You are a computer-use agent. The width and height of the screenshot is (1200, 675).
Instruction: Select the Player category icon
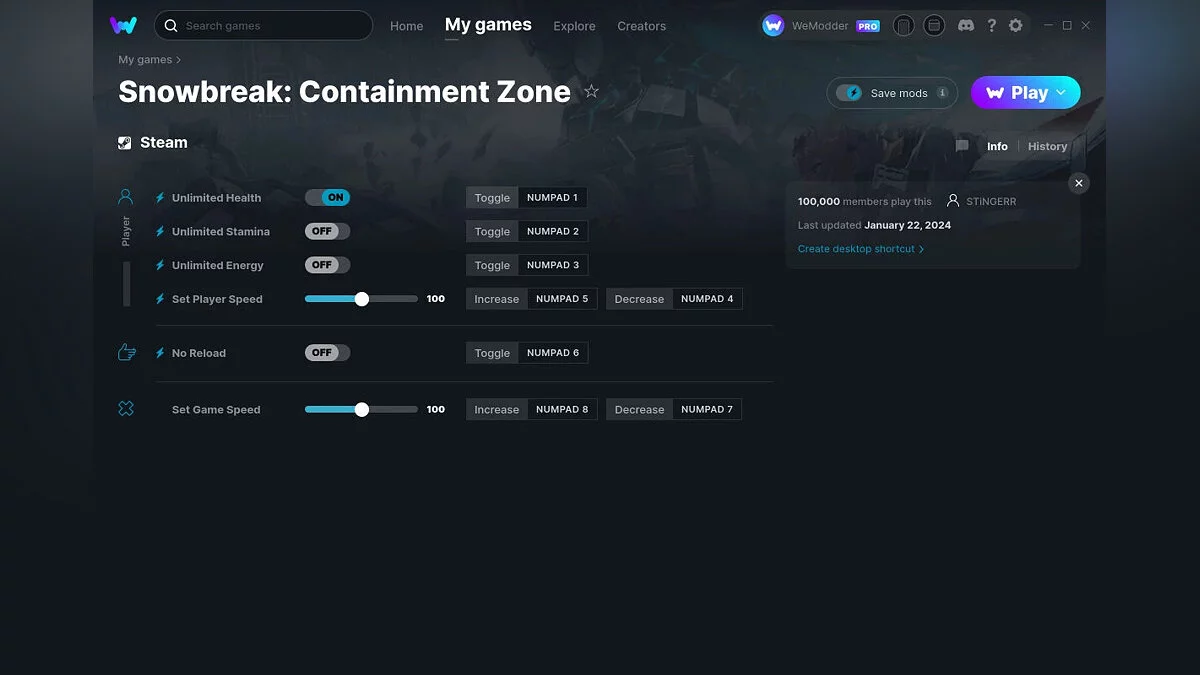tap(126, 196)
